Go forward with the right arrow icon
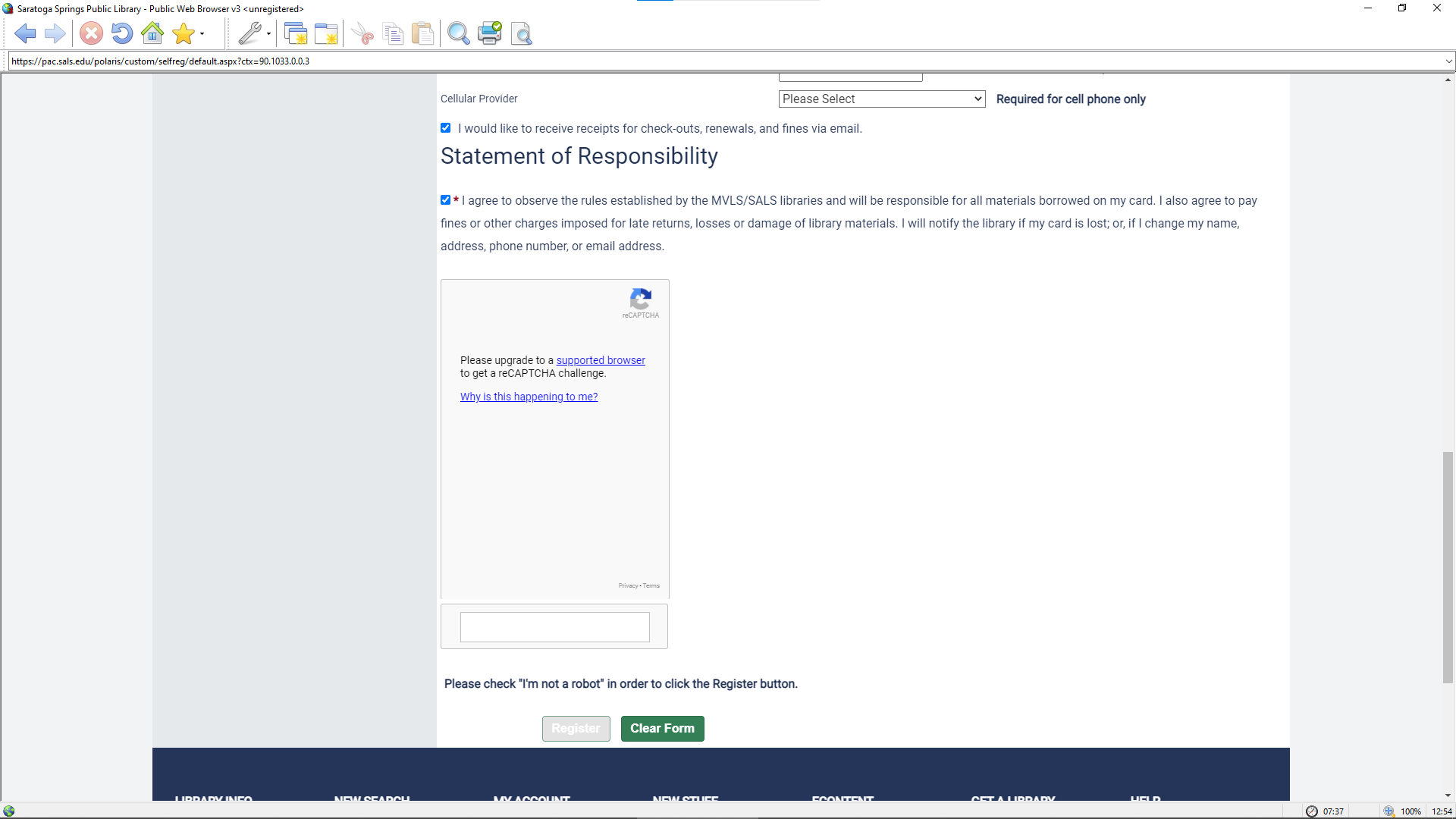This screenshot has width=1456, height=819. coord(55,33)
